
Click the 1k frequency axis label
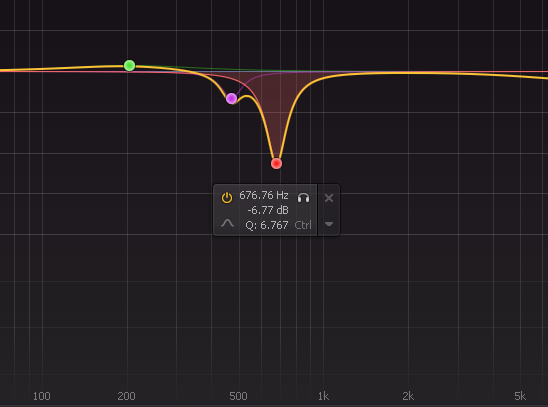[x=323, y=396]
